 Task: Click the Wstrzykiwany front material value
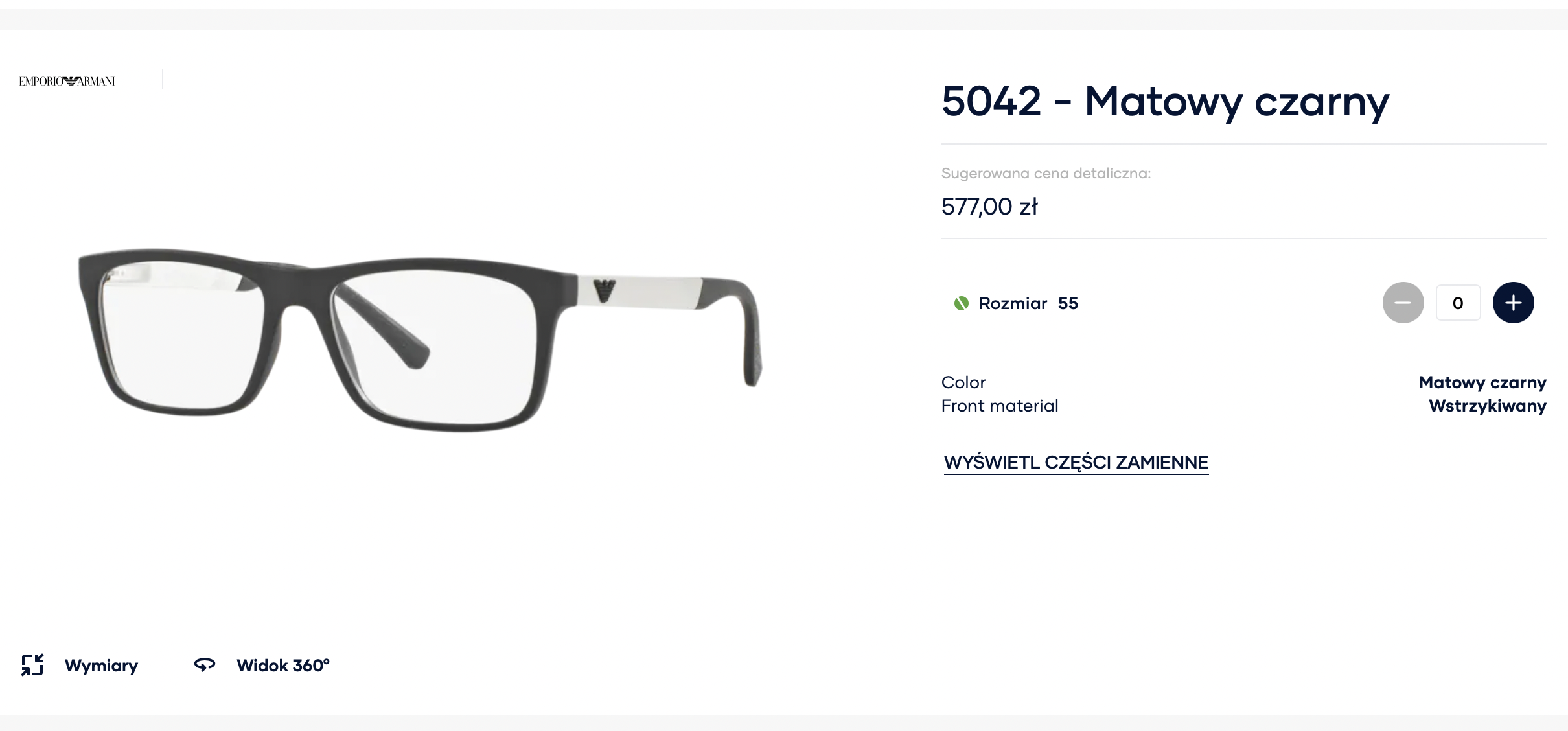point(1488,406)
